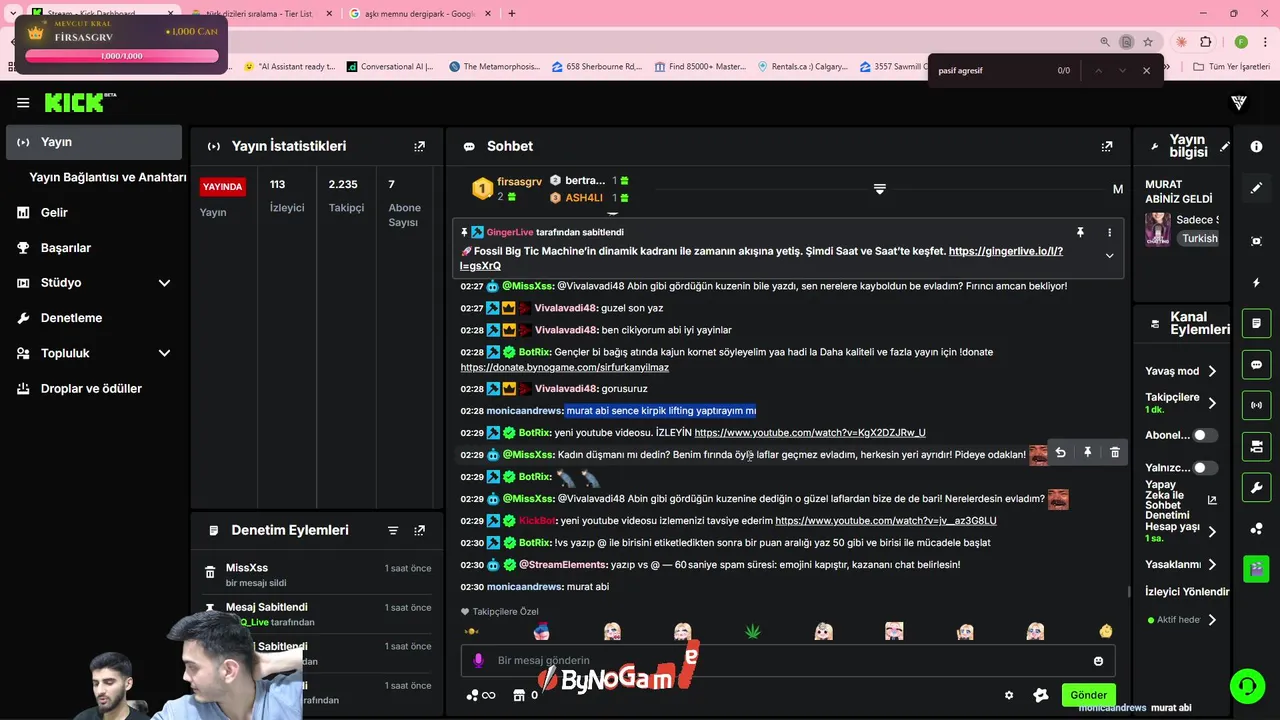Pin the hovered MissXss message

[x=1088, y=453]
